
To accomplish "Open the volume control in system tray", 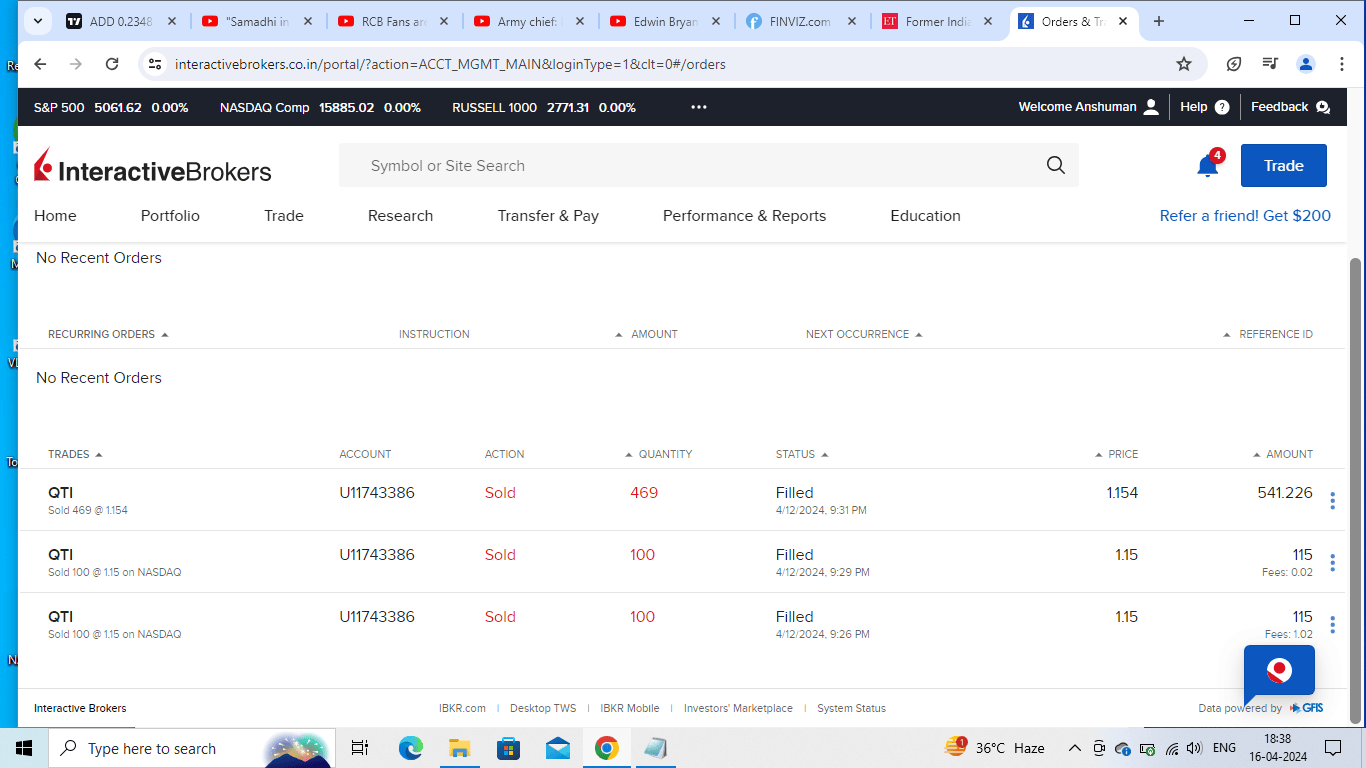I will point(1194,748).
